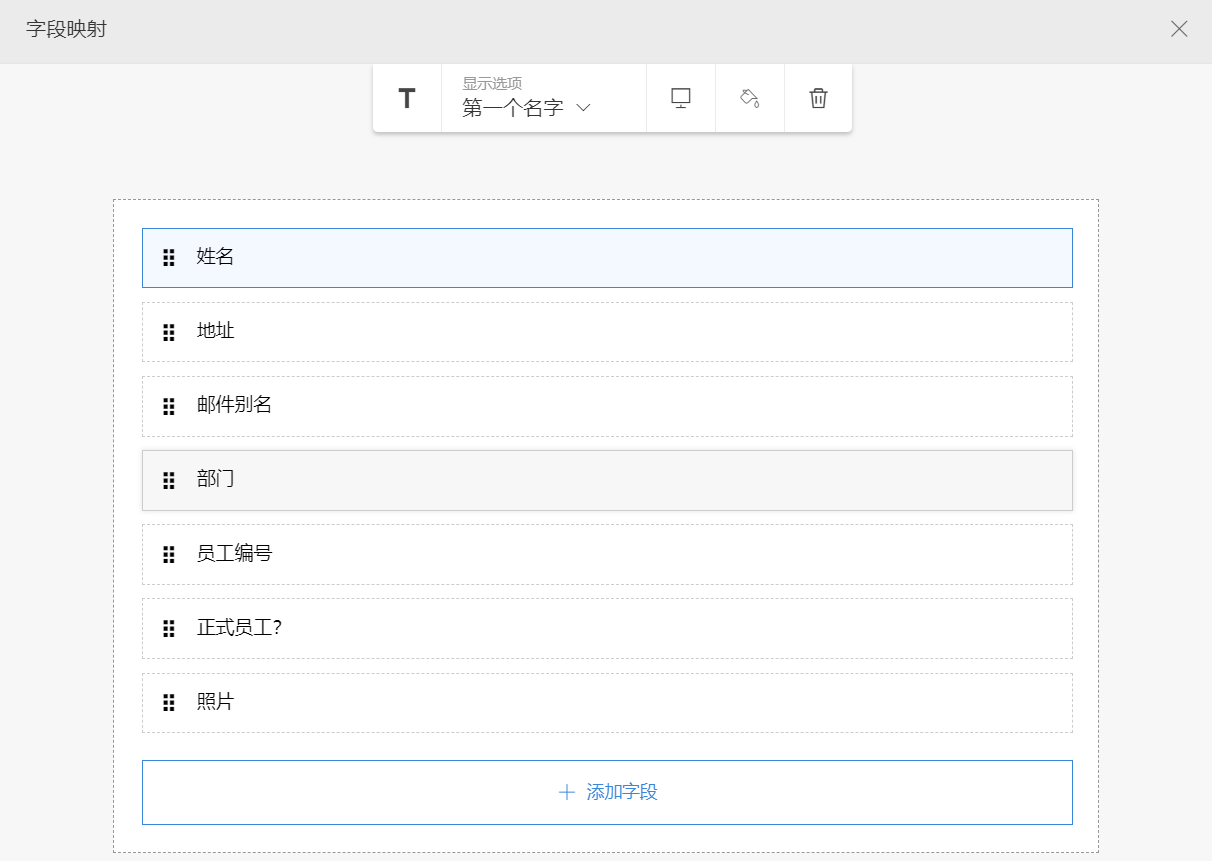Click the monitor display icon in toolbar
Screen dimensions: 1212x861
[x=681, y=98]
